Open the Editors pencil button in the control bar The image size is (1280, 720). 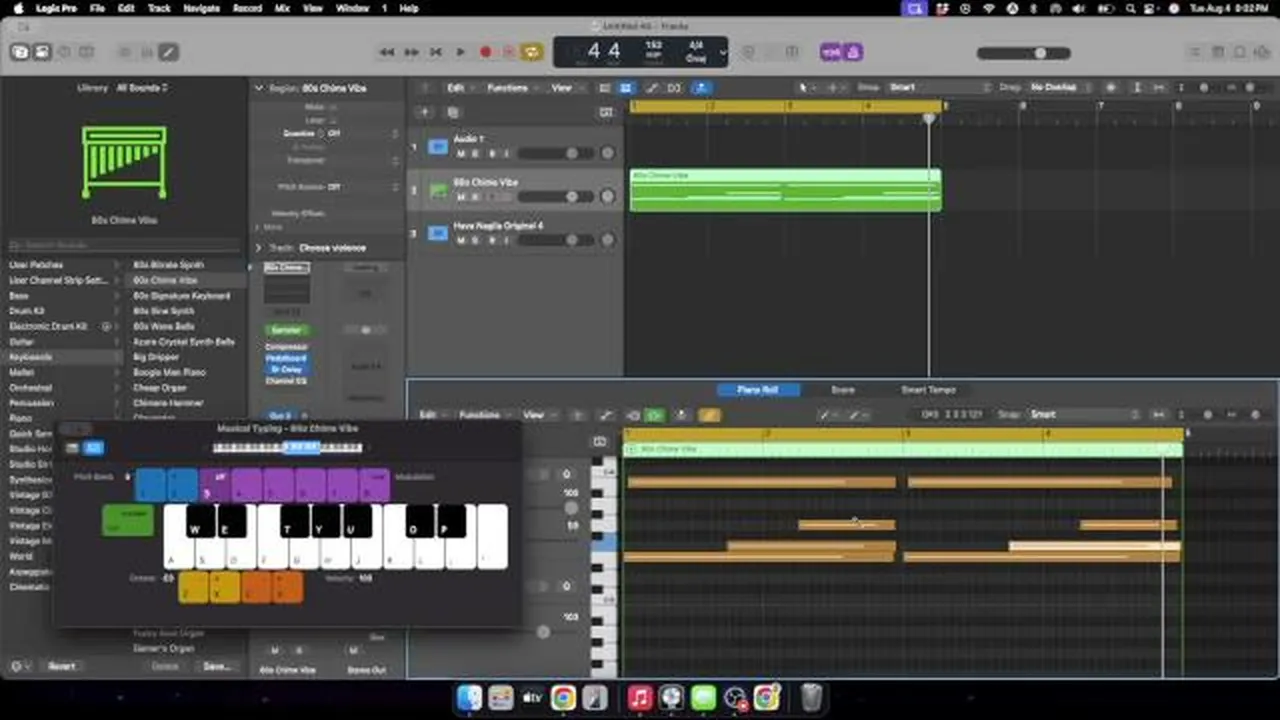pyautogui.click(x=168, y=52)
